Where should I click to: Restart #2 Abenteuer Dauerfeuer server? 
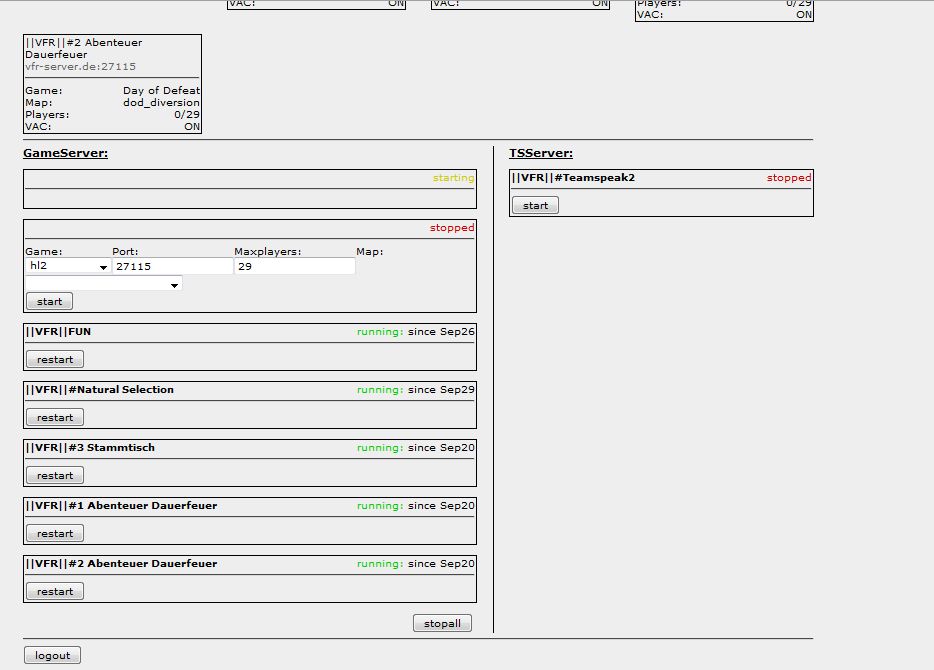point(55,591)
